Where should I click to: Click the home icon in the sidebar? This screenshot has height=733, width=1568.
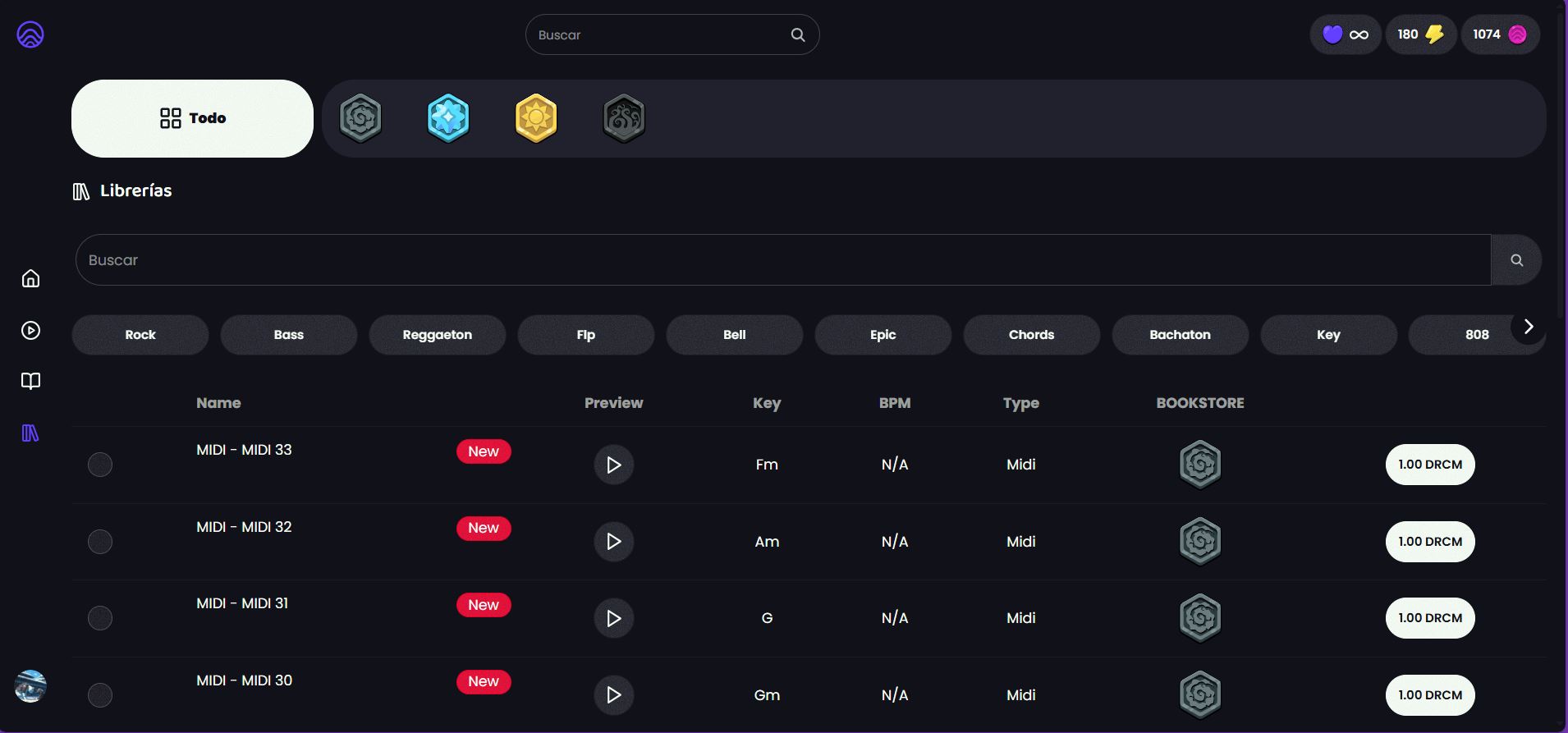(x=30, y=279)
